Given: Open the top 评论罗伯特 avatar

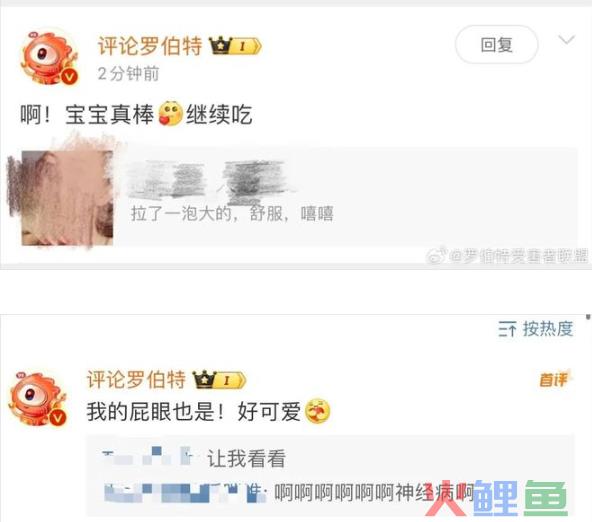Looking at the screenshot, I should 49,57.
